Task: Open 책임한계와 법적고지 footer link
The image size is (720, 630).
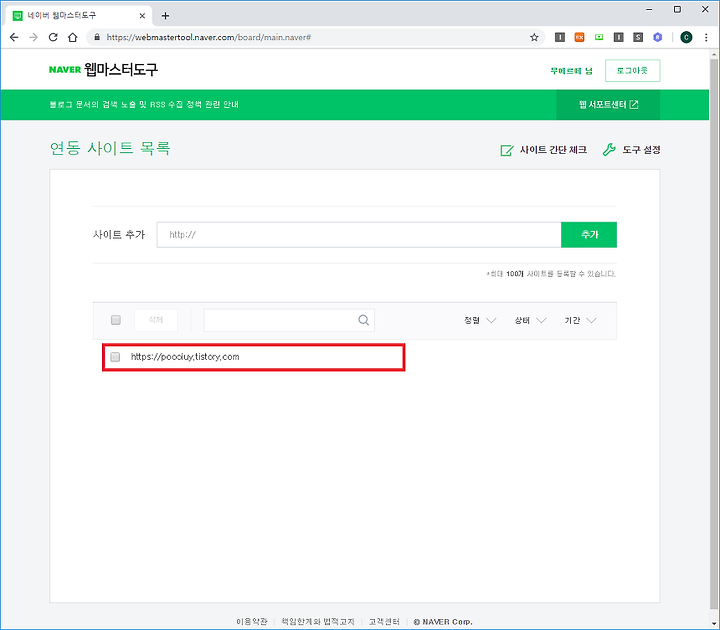Action: point(318,621)
